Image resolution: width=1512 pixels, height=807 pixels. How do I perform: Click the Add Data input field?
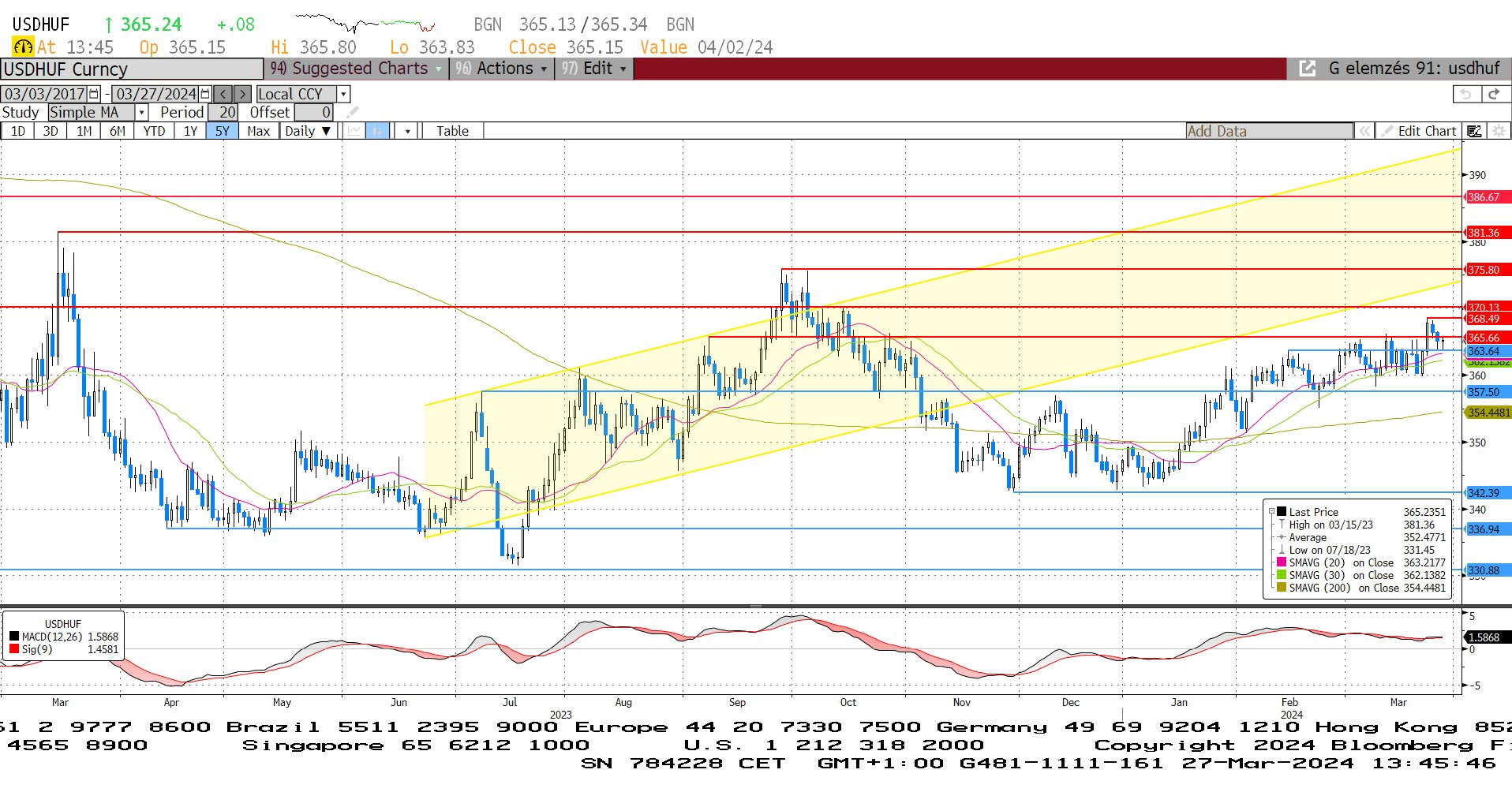coord(1269,131)
